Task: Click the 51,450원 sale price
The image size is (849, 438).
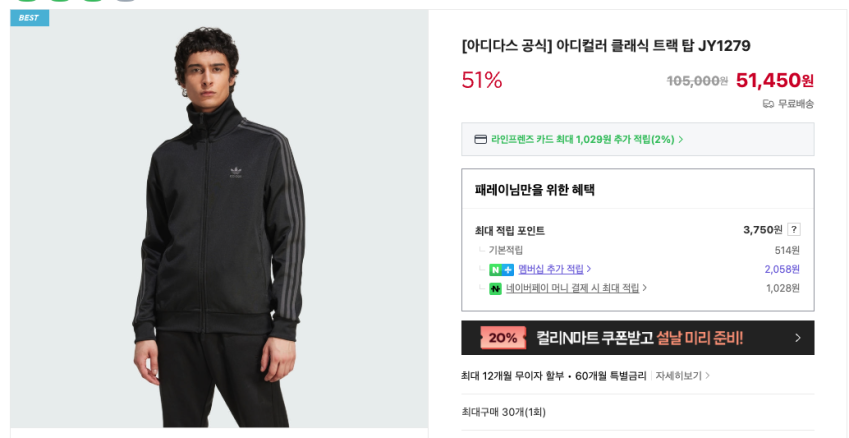Action: click(x=774, y=80)
